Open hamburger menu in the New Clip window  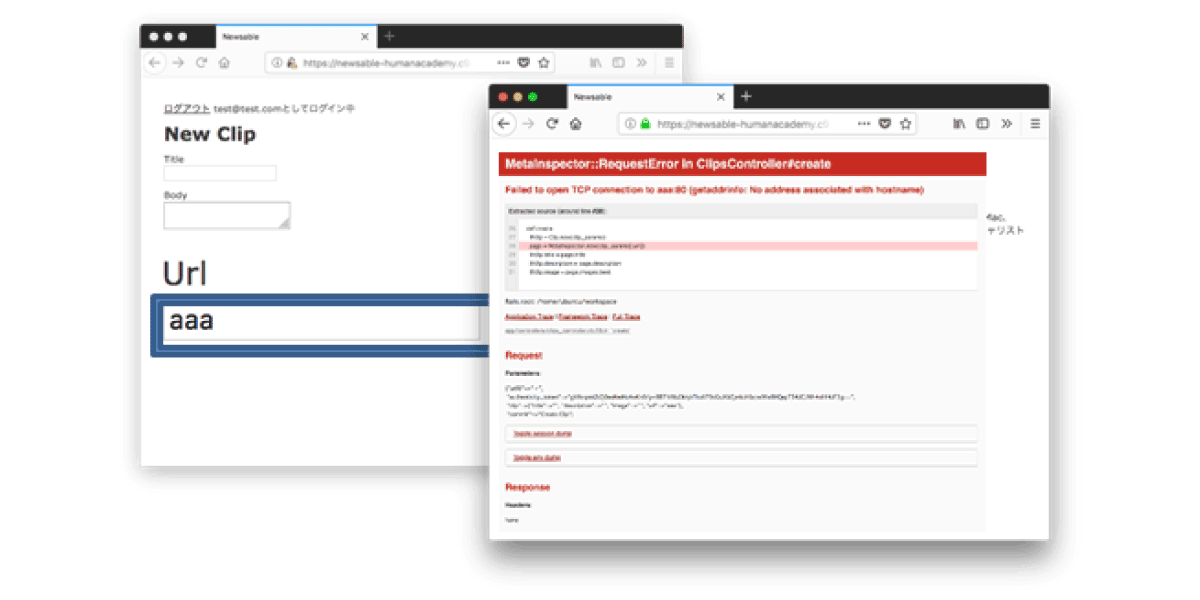pyautogui.click(x=669, y=62)
